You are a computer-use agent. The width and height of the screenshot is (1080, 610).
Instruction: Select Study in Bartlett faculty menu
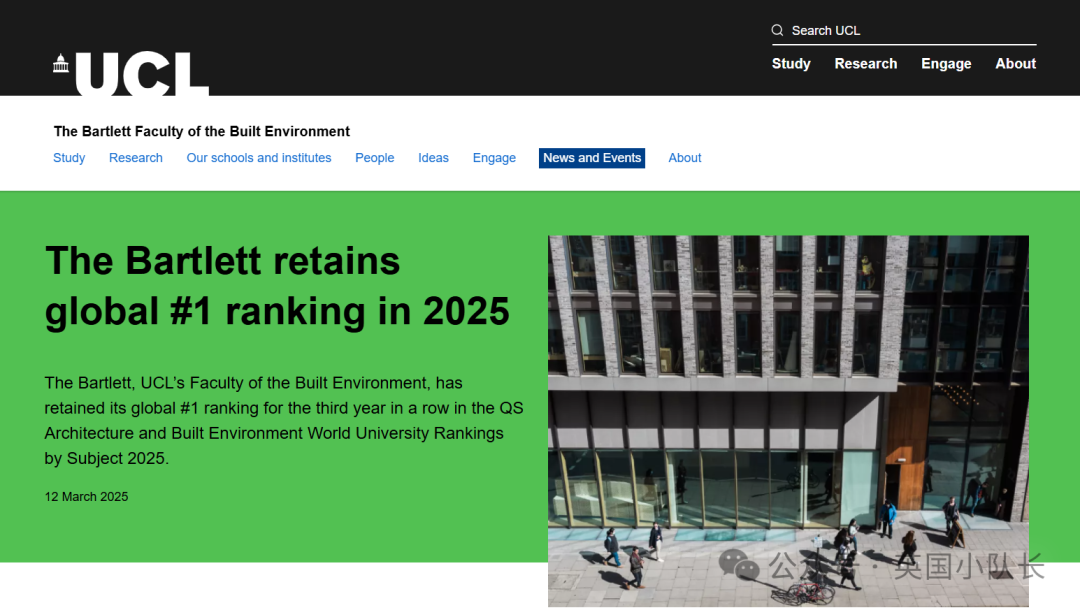pyautogui.click(x=69, y=158)
